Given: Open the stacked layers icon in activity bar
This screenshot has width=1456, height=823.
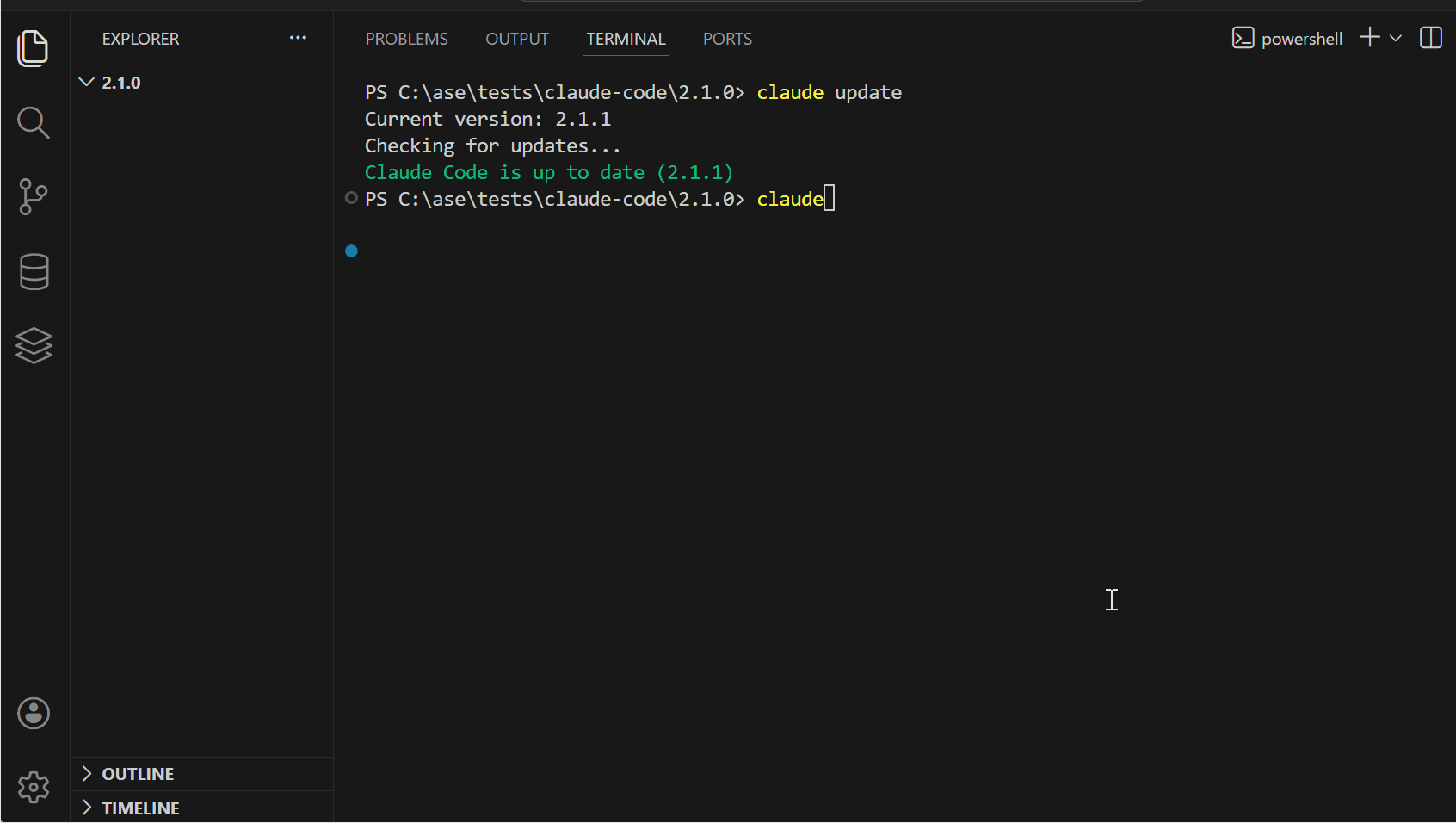Looking at the screenshot, I should tap(34, 346).
